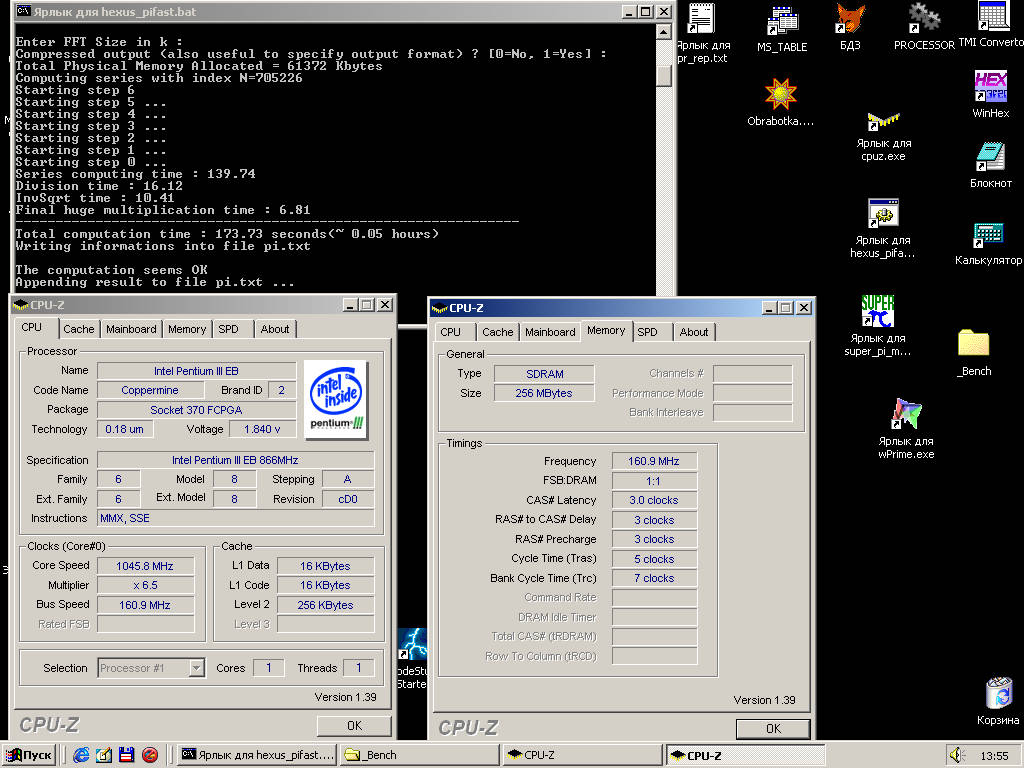Click the Code Name Coppermine value
This screenshot has height=768, width=1024.
[x=150, y=390]
